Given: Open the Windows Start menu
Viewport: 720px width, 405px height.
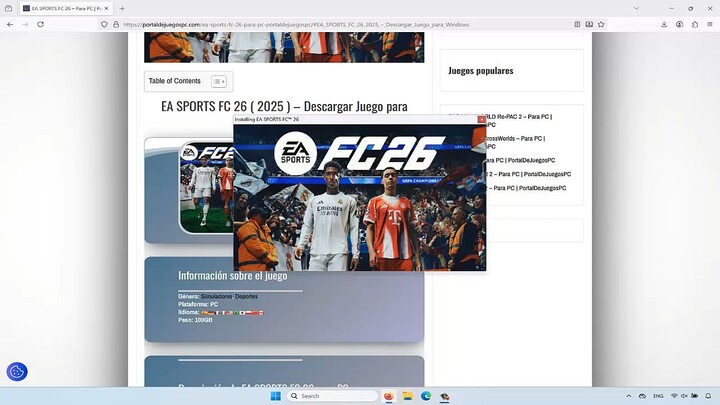Looking at the screenshot, I should point(276,396).
